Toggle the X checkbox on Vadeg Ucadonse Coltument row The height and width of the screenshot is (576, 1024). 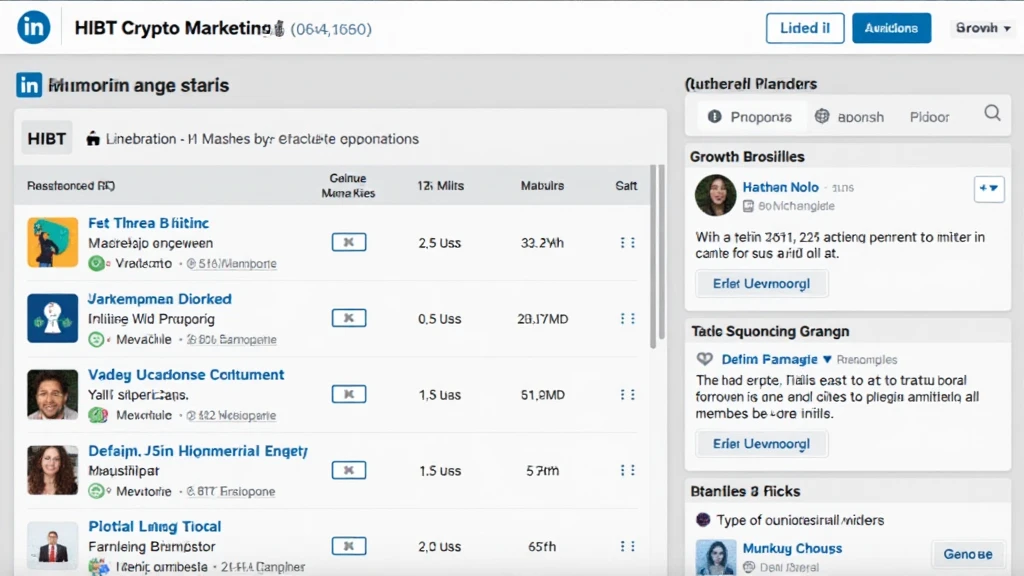point(348,394)
